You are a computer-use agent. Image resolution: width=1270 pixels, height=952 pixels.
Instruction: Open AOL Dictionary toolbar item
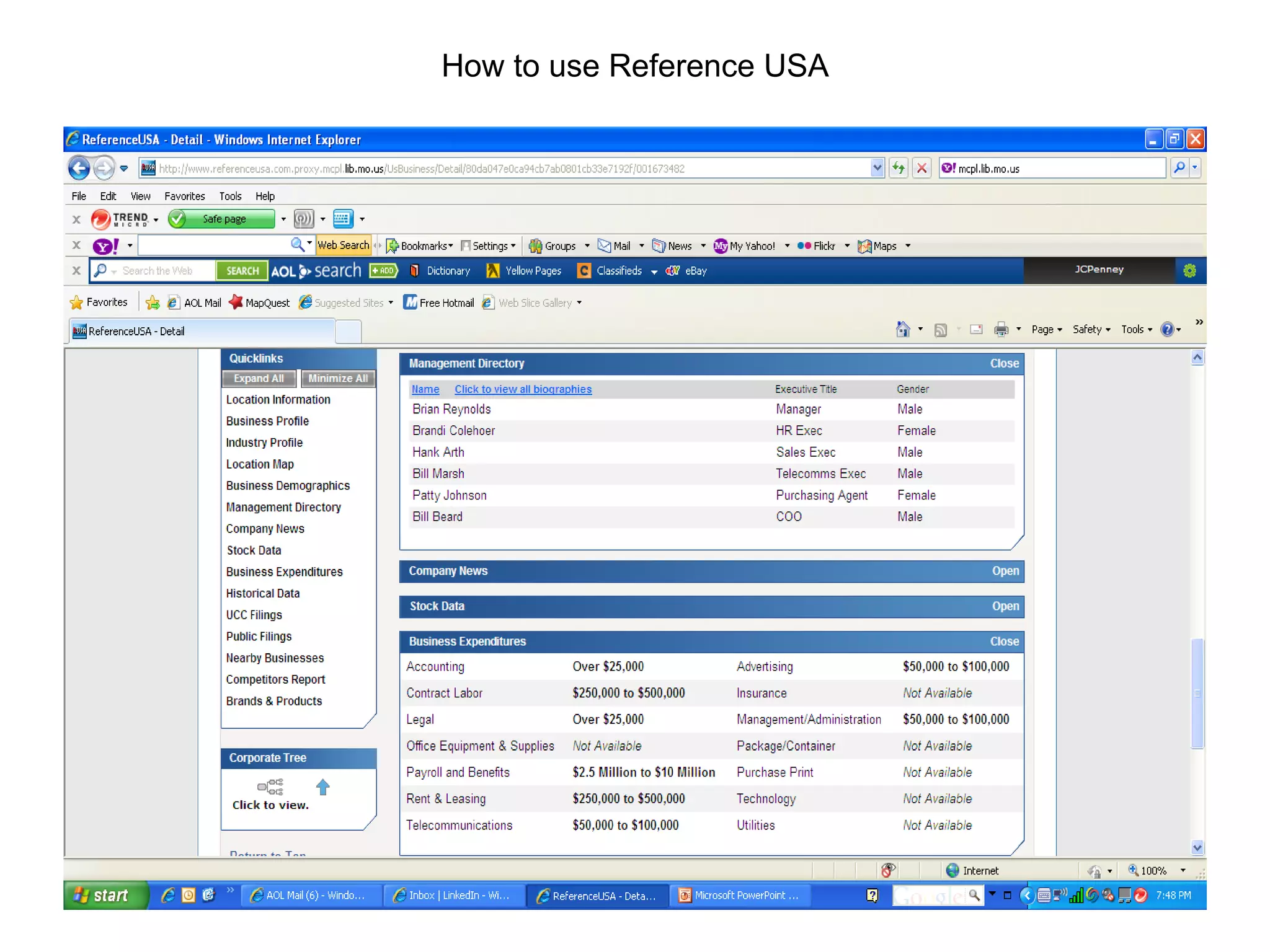pyautogui.click(x=440, y=271)
